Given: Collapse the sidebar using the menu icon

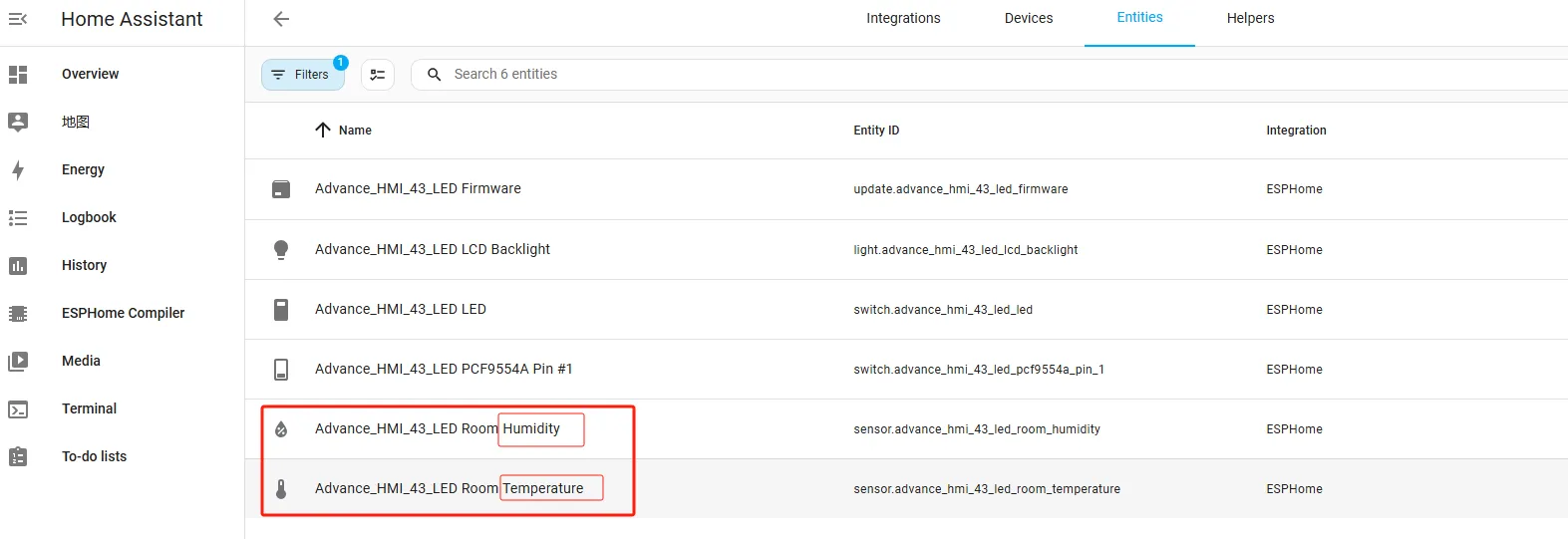Looking at the screenshot, I should pos(18,19).
